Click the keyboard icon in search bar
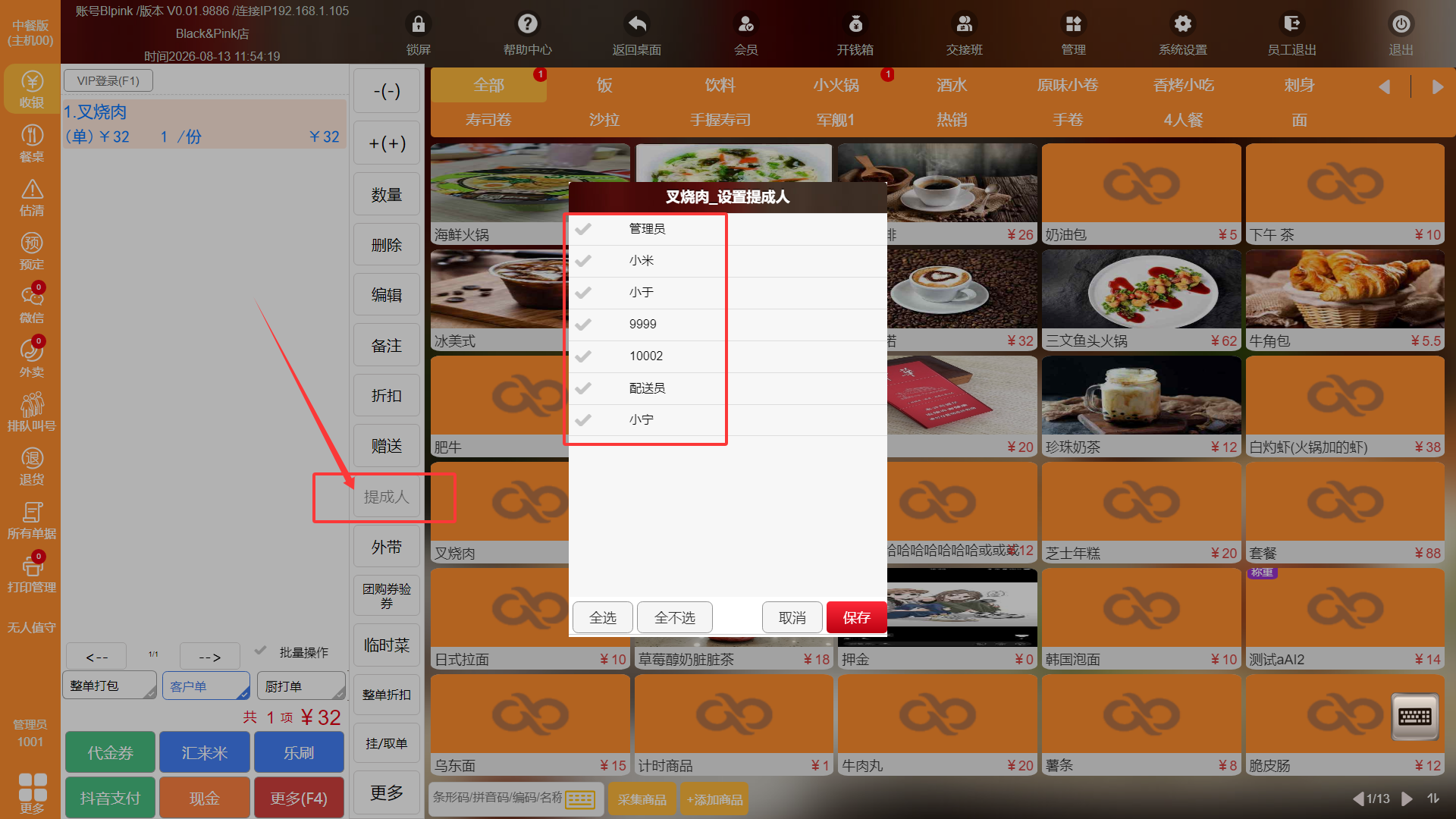This screenshot has width=1456, height=819. click(x=581, y=799)
